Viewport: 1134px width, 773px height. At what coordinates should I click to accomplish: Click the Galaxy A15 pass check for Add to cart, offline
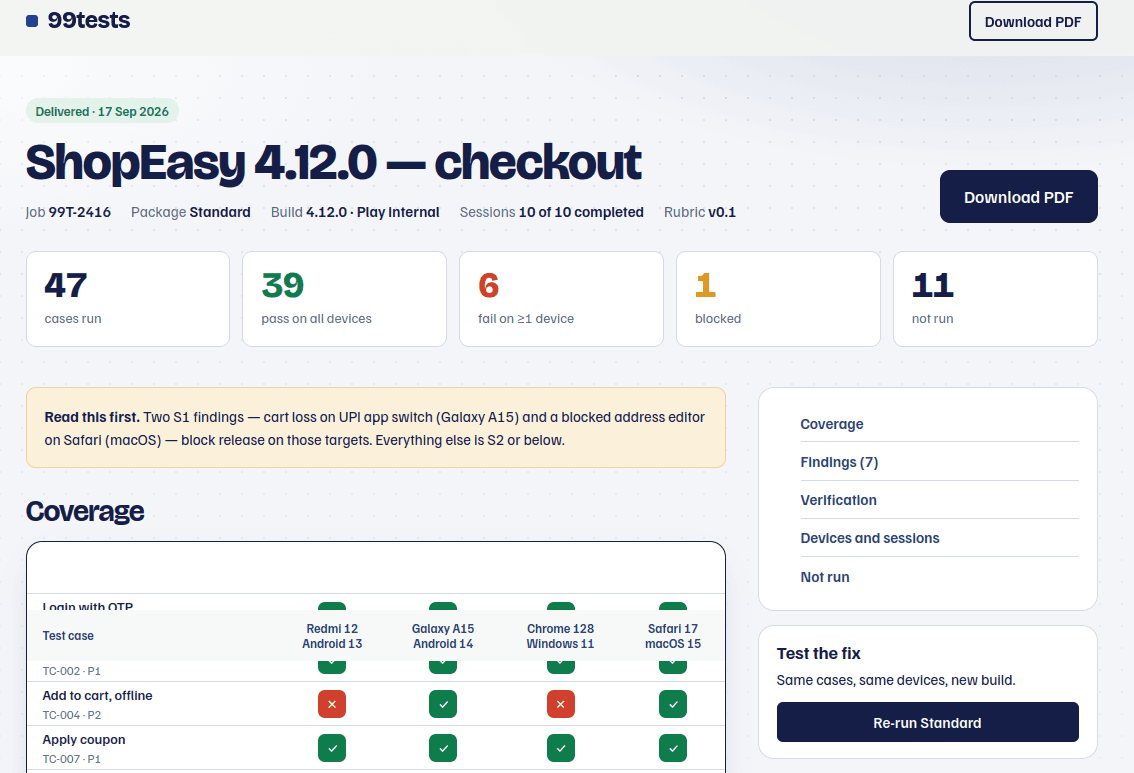pos(443,704)
